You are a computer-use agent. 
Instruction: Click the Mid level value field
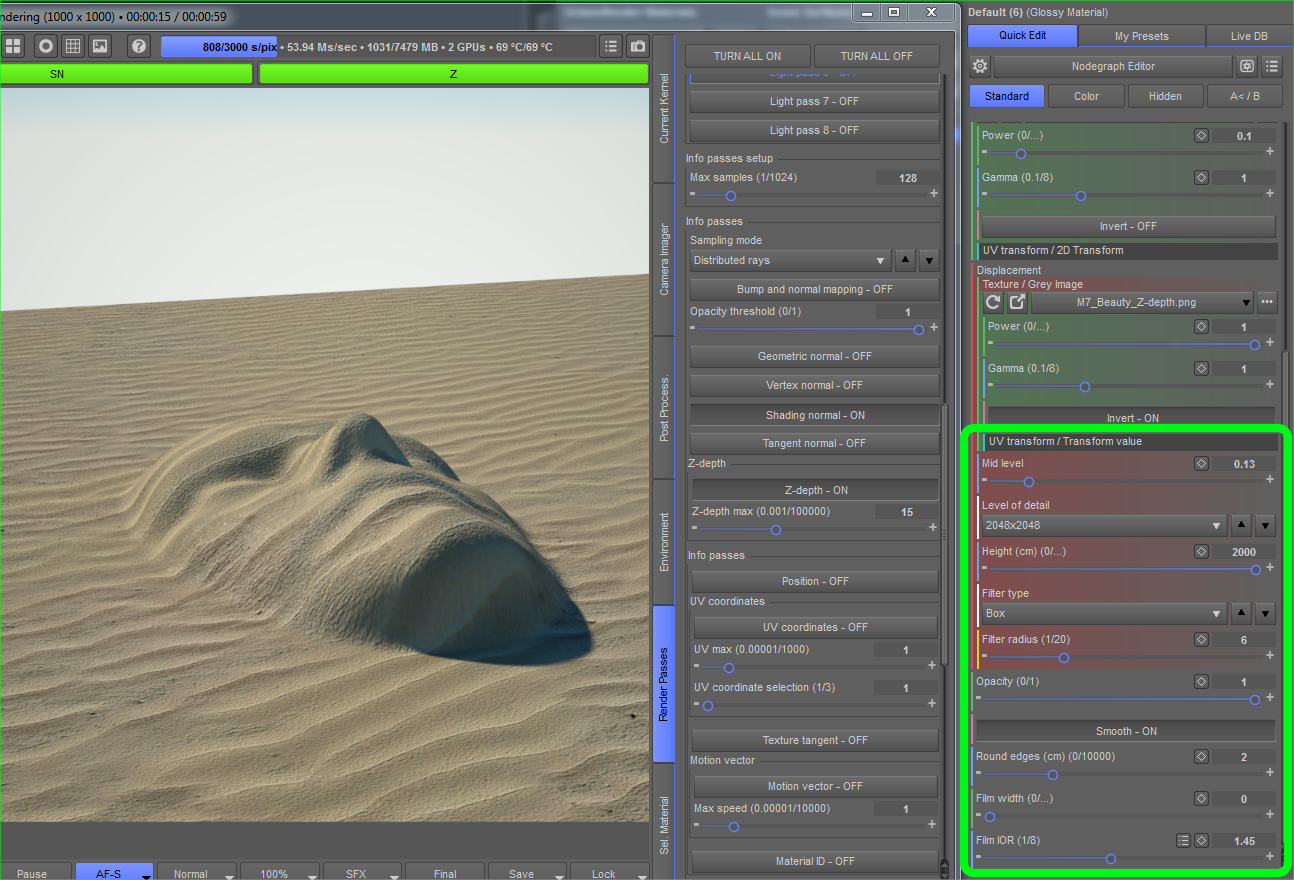click(1243, 464)
